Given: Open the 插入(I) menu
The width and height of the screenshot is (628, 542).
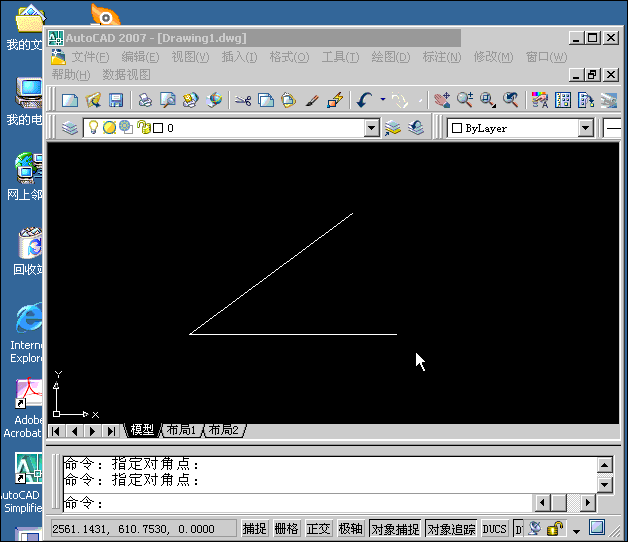Looking at the screenshot, I should pos(240,57).
